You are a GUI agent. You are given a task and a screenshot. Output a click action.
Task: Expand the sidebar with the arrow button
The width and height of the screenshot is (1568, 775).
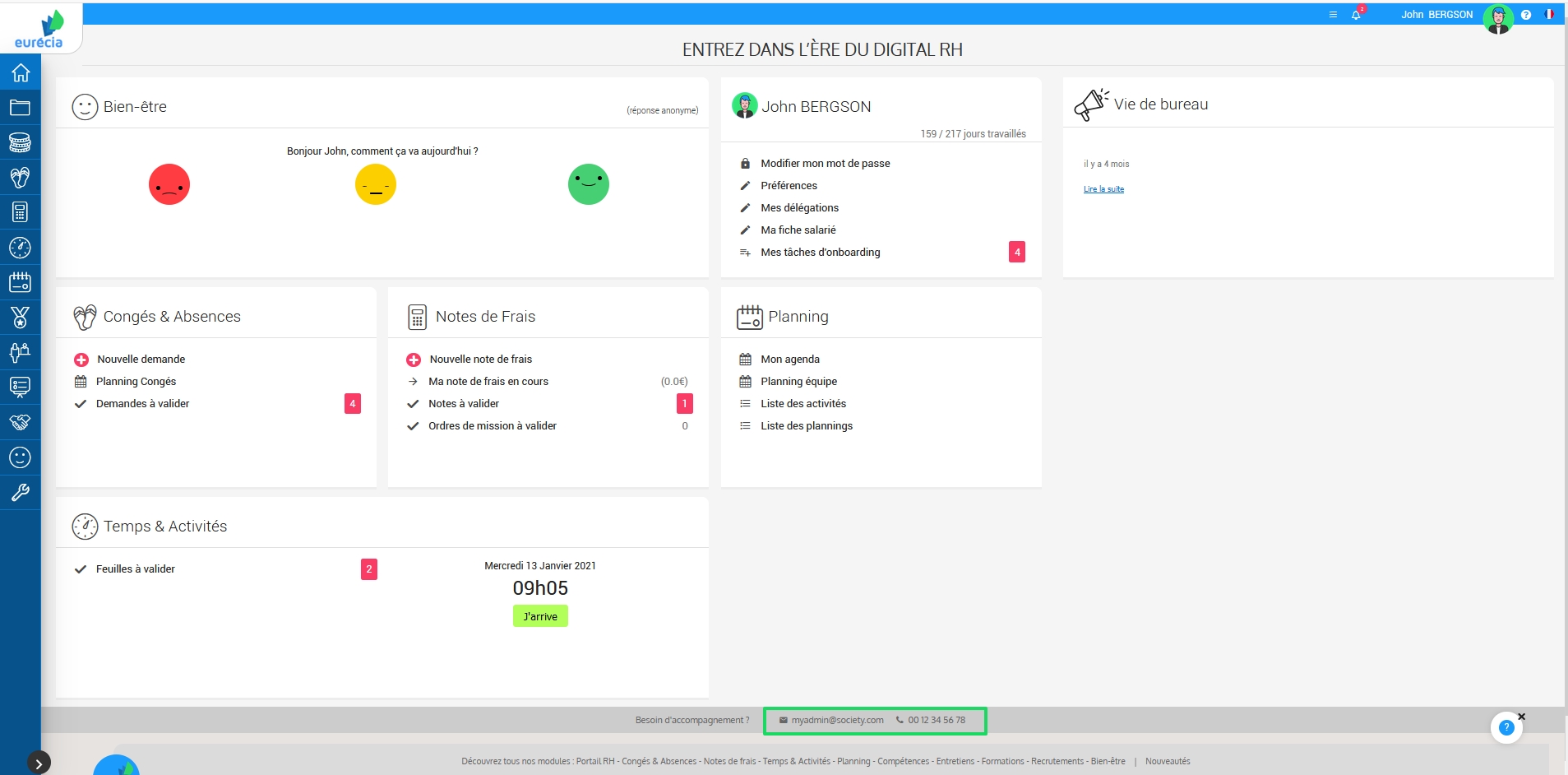pos(39,763)
